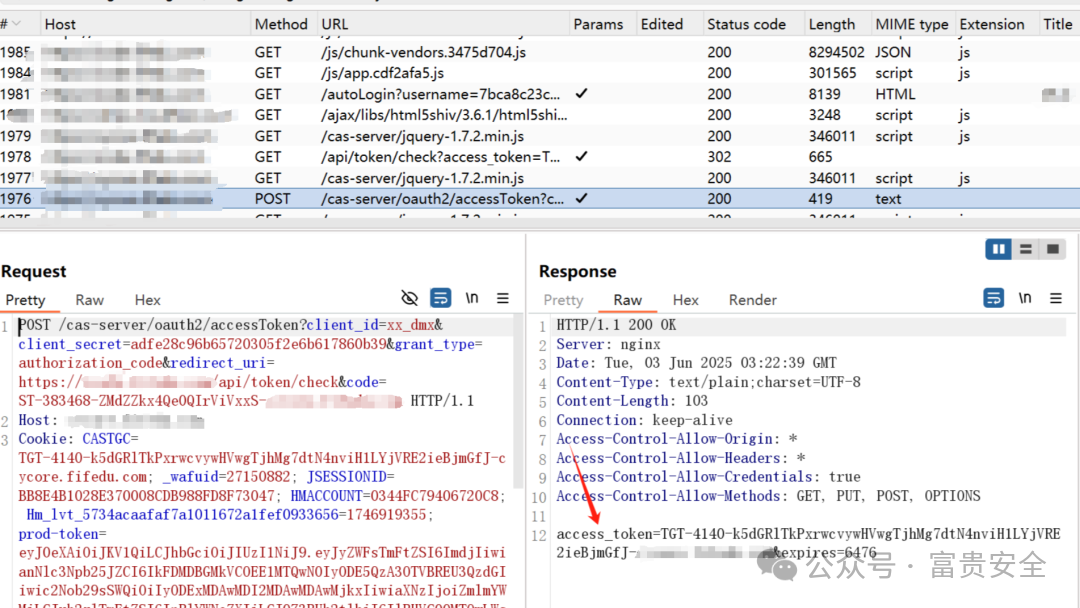
Task: Sort by the # column header arrow
Action: coord(17,24)
